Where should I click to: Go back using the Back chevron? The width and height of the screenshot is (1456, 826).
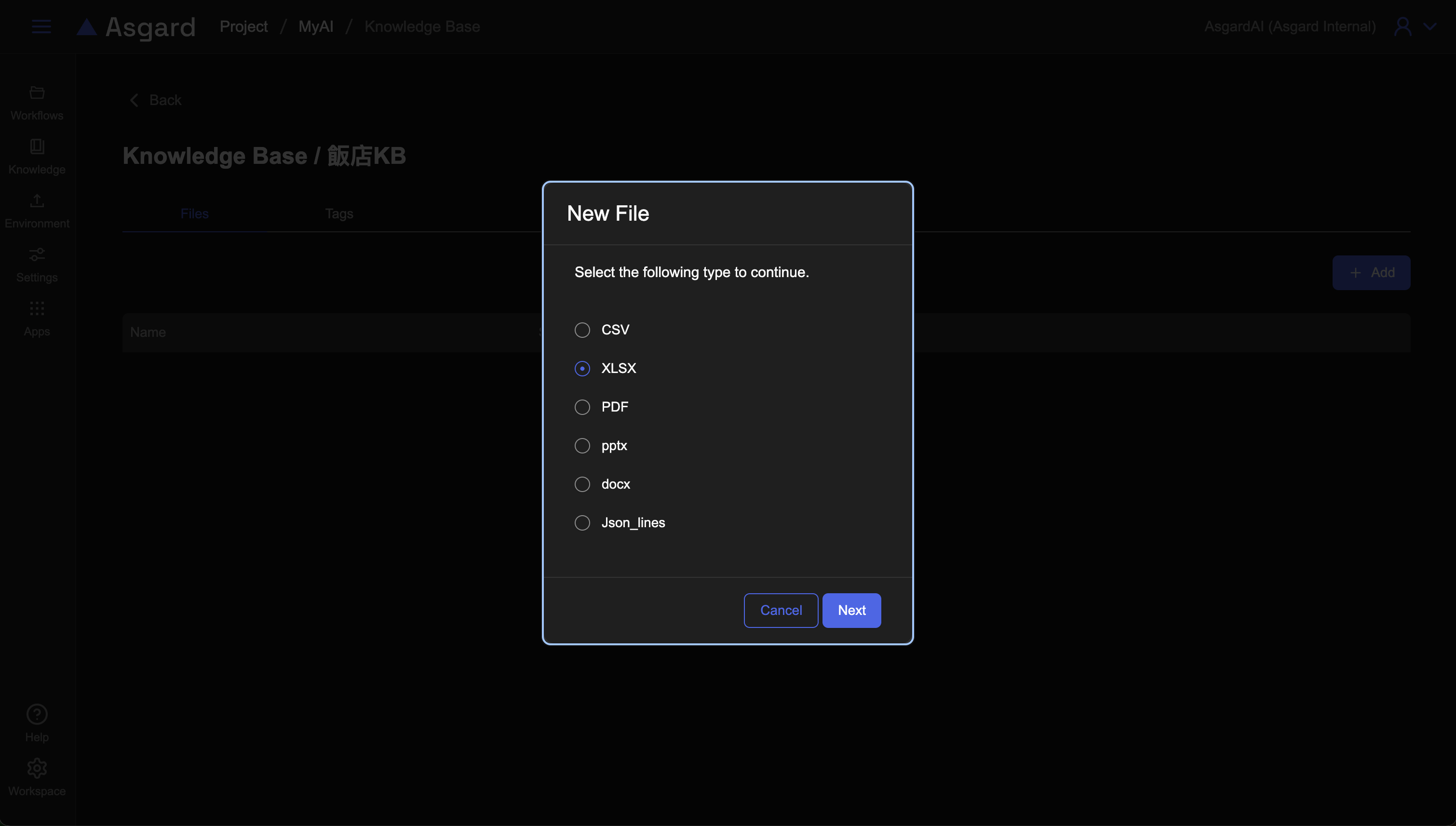(x=135, y=100)
